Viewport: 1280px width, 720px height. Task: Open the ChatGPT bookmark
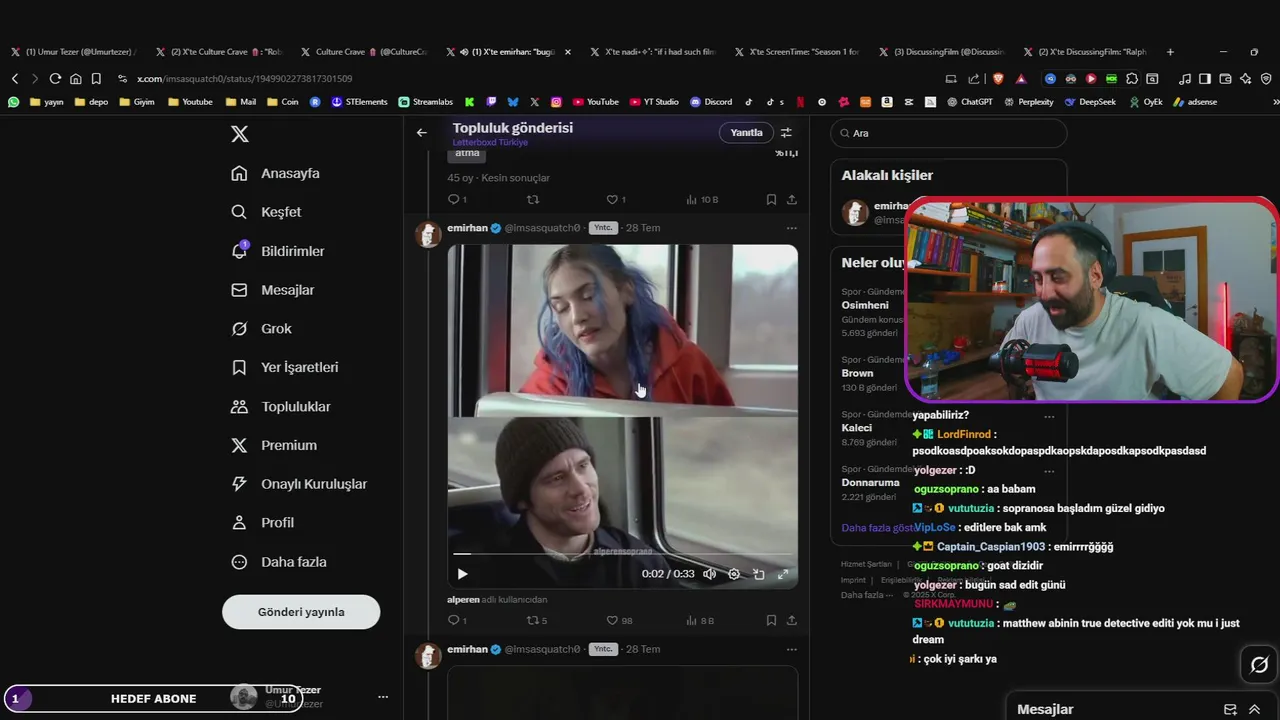click(969, 102)
